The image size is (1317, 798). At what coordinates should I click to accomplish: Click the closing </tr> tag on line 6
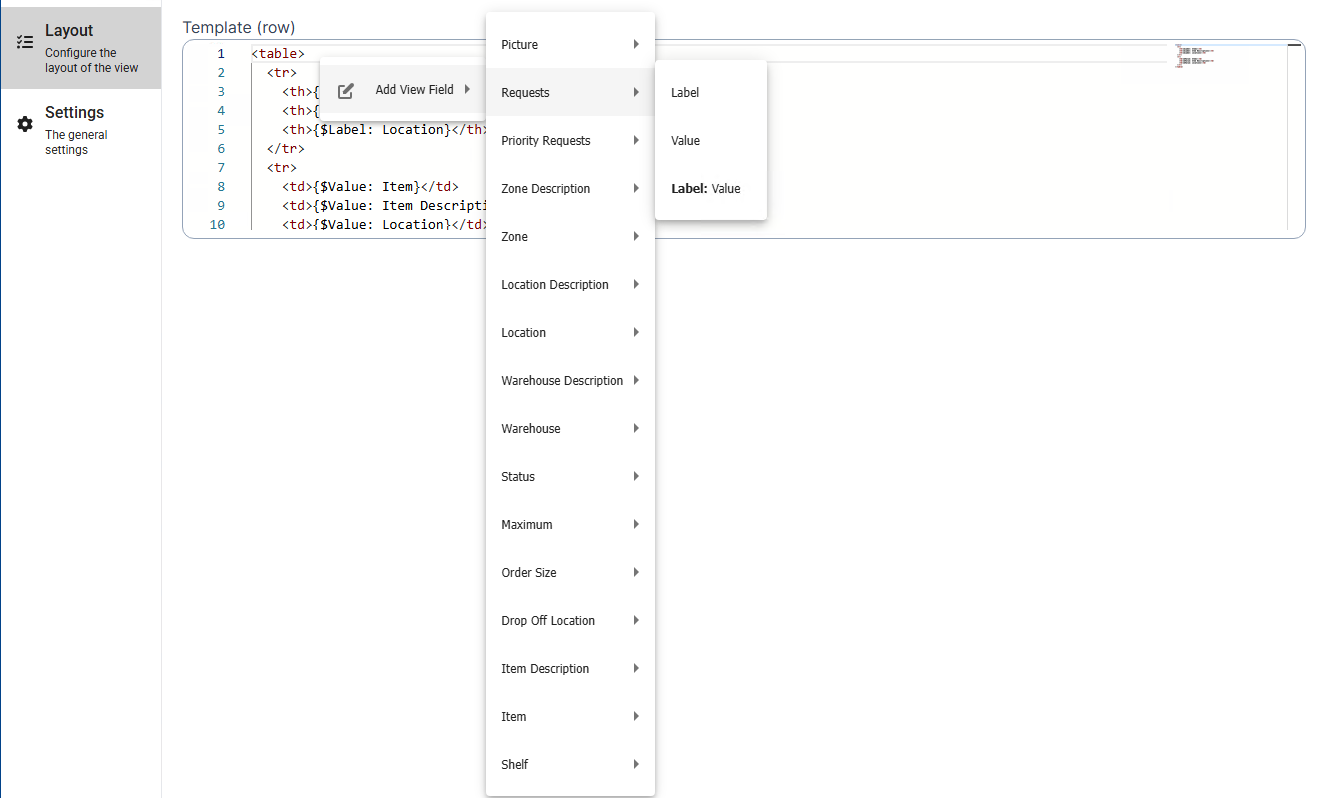point(286,149)
